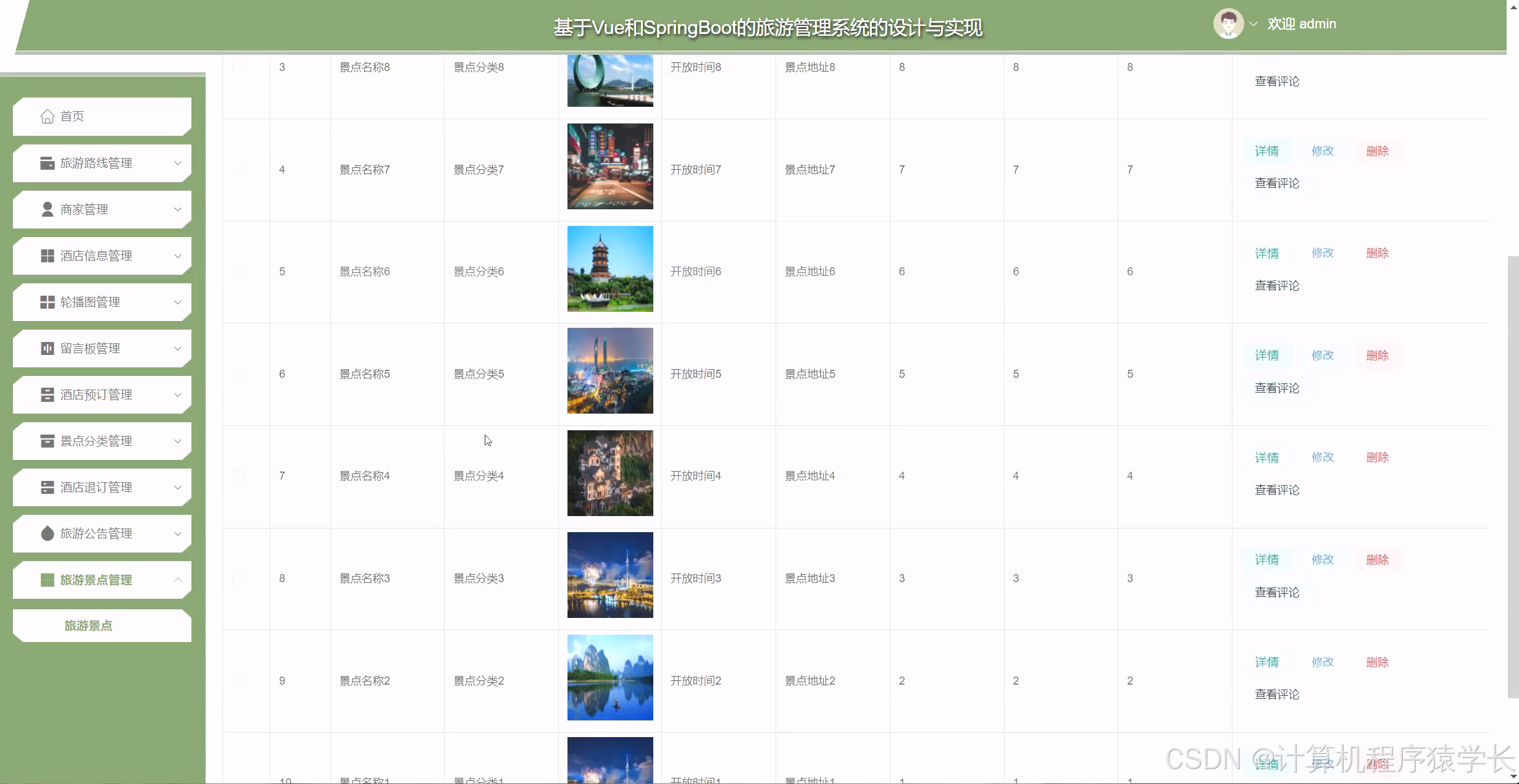Open the admin dropdown arrow near avatar
Image resolution: width=1519 pixels, height=784 pixels.
tap(1253, 24)
